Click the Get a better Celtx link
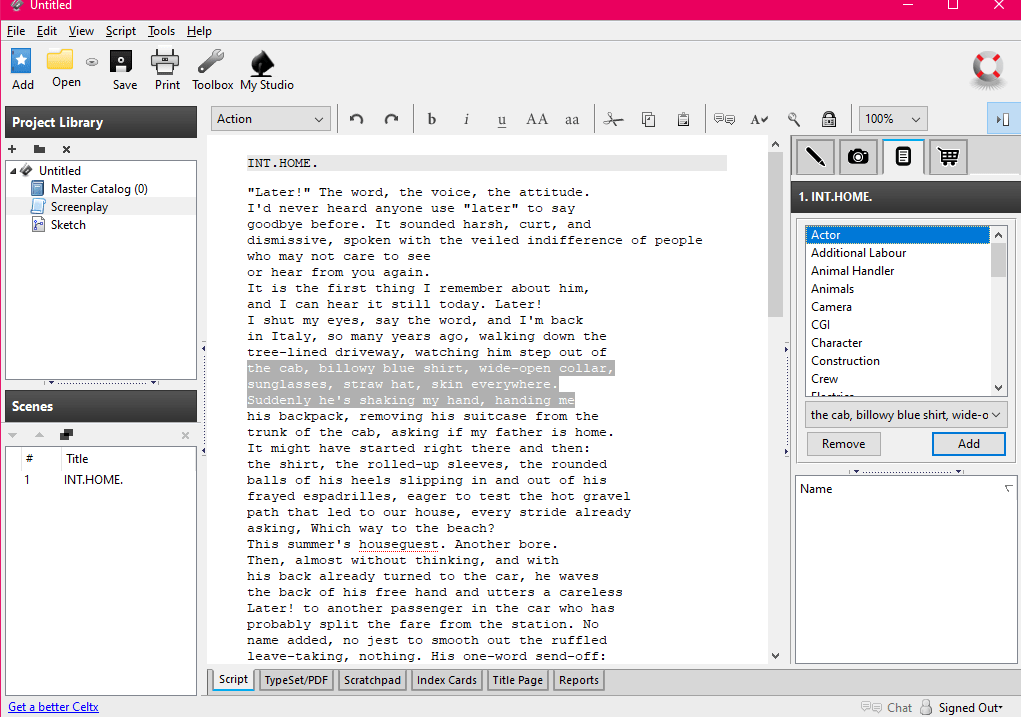The width and height of the screenshot is (1021, 717). tap(53, 707)
